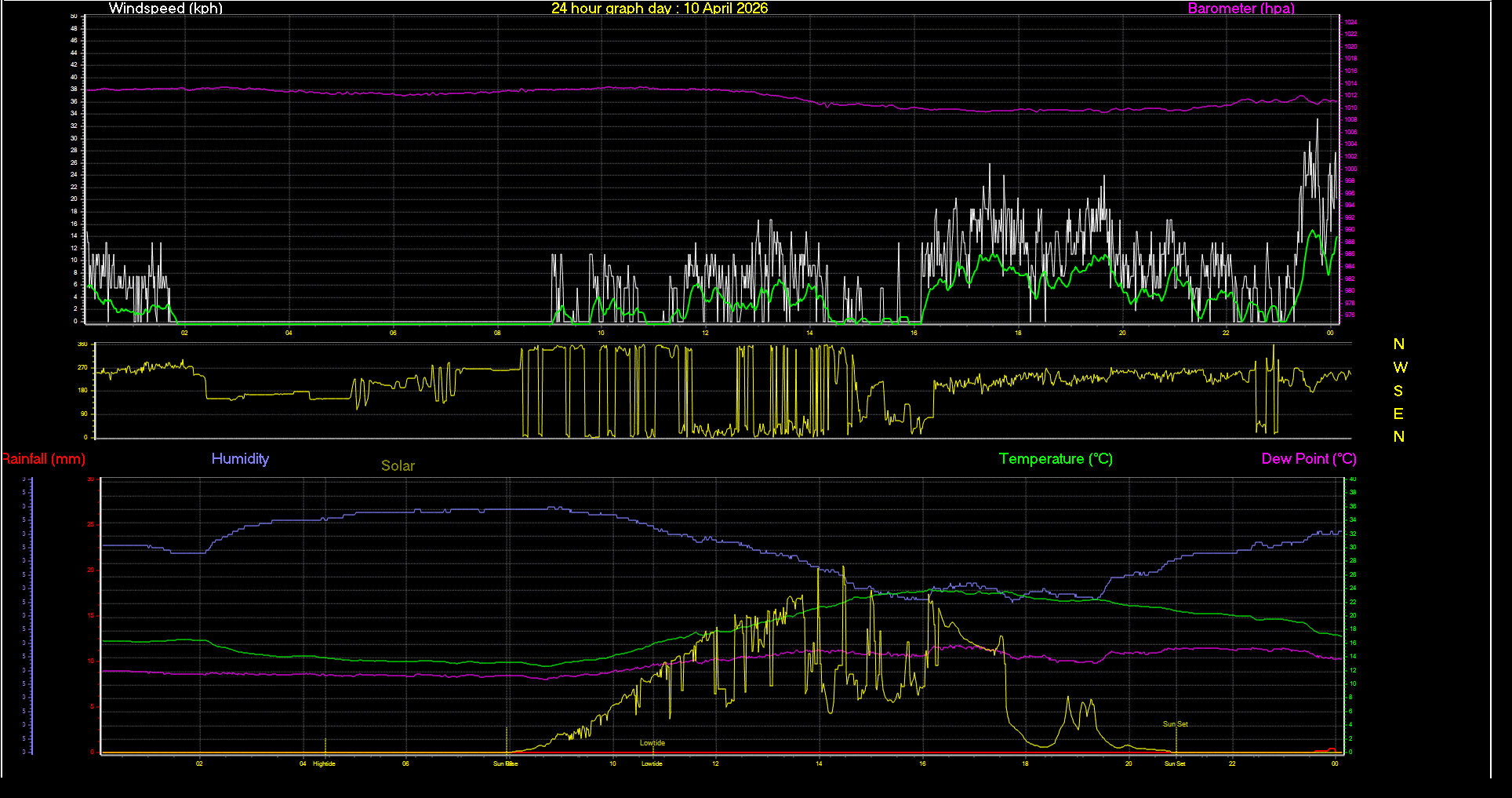Viewport: 1512px width, 798px height.
Task: Open the 24 hour graph title dated 10 April 2026
Action: pos(660,9)
